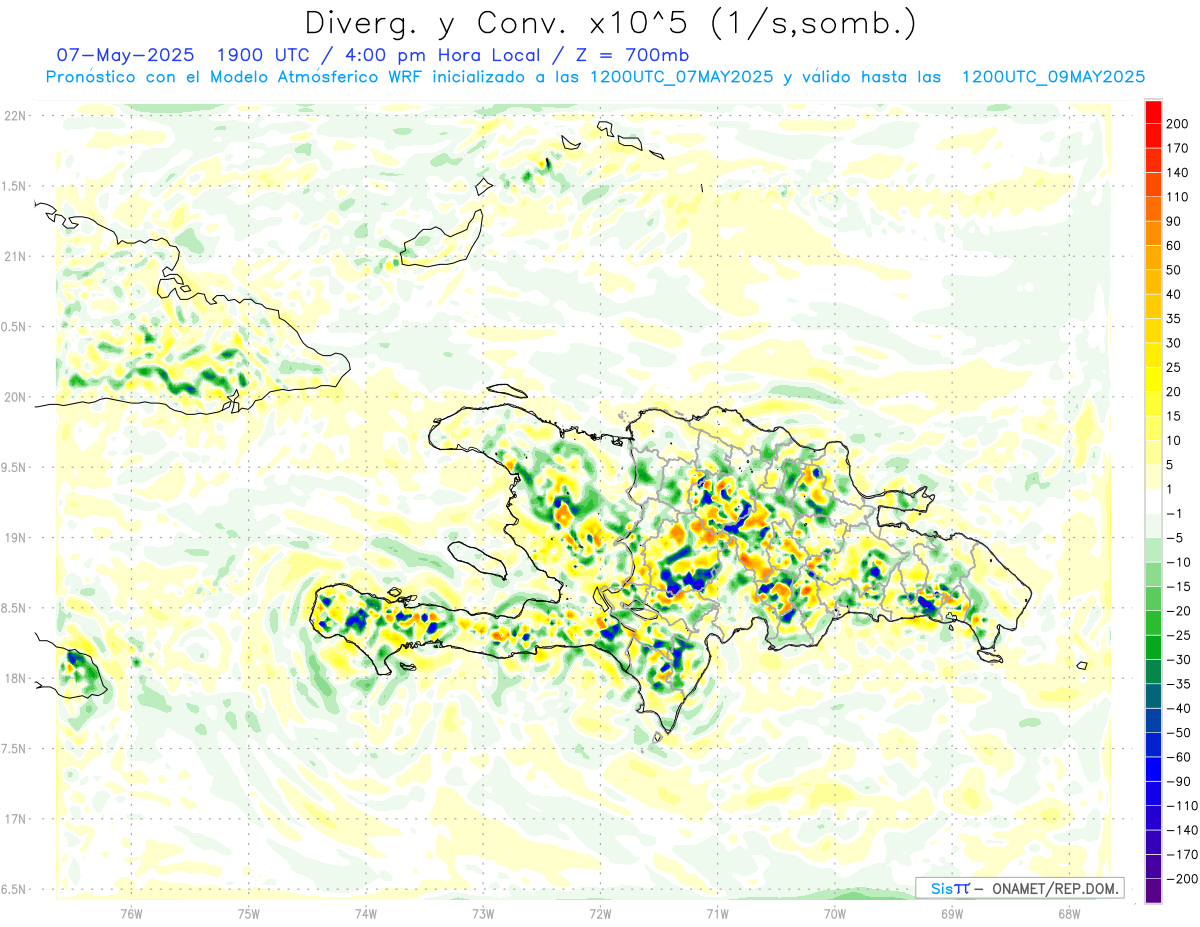Click the '-60' color scale value
The height and width of the screenshot is (927, 1200).
[x=1177, y=757]
